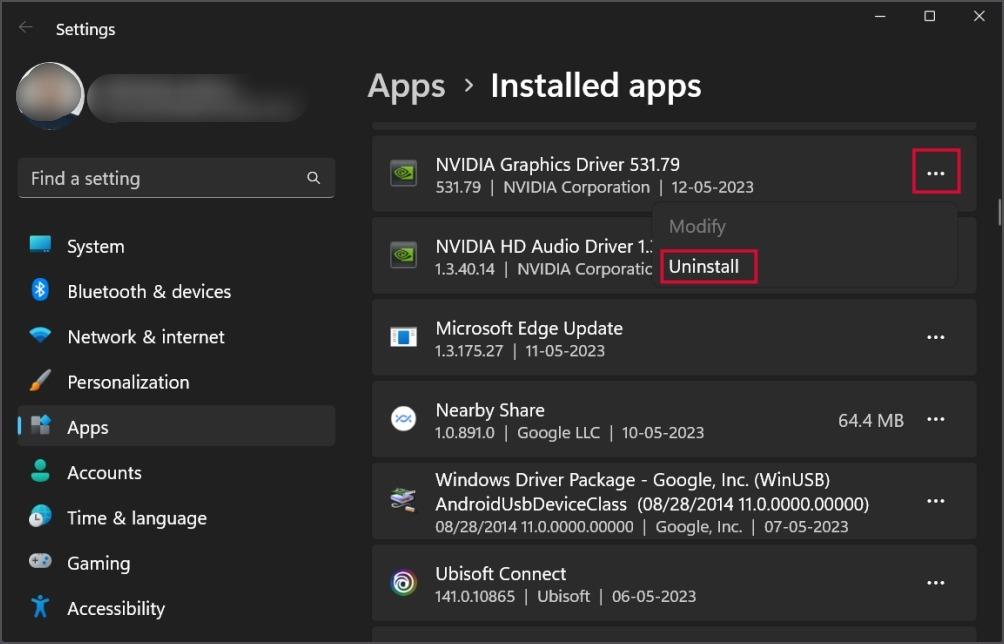Screen dimensions: 1004x644
Task: Open Network & internet settings
Action: tap(176, 337)
